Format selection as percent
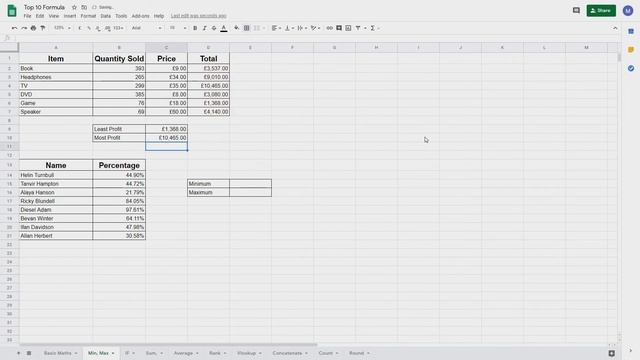Screen dimensions: 640x360 (x=89, y=28)
